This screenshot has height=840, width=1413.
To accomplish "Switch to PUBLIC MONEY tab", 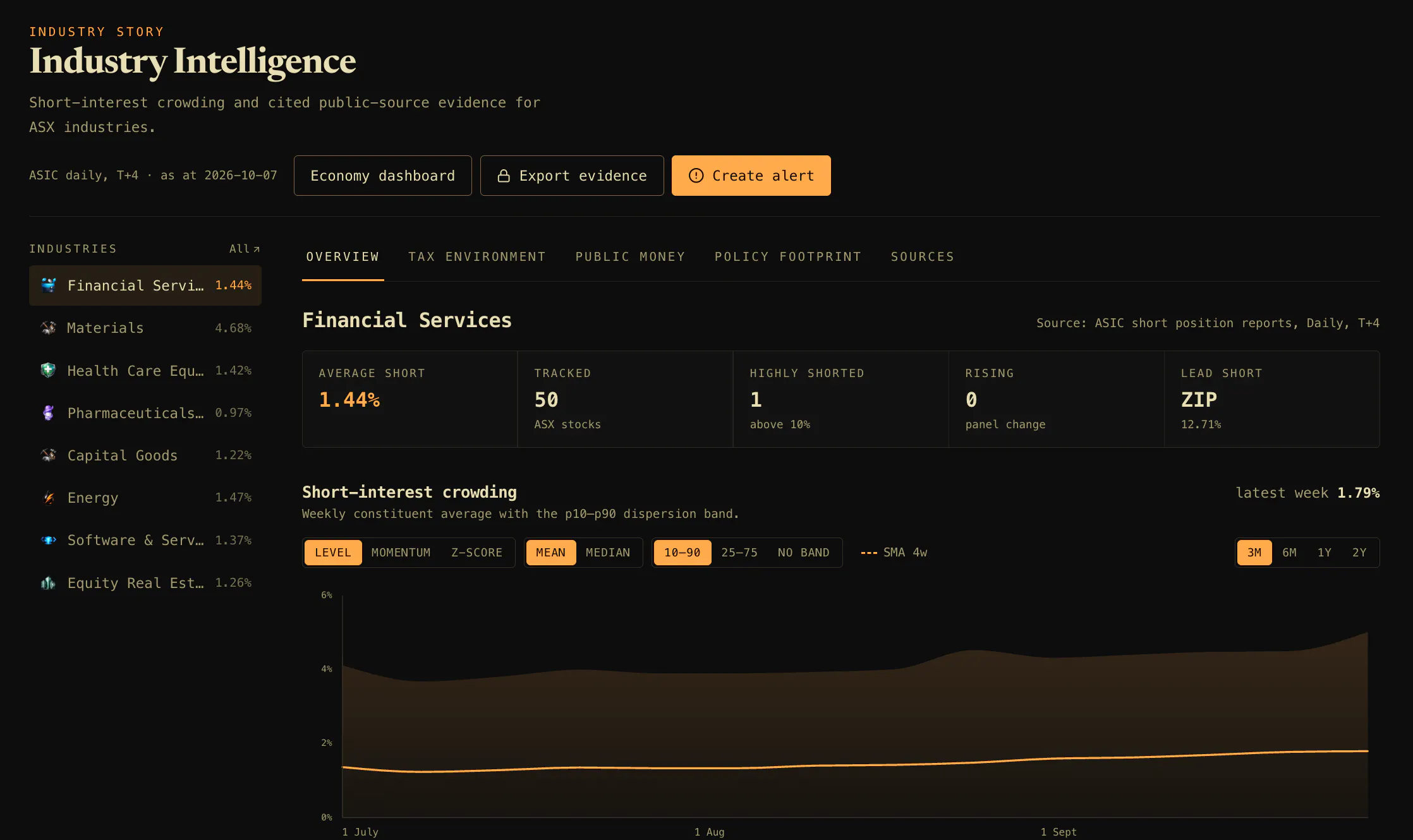I will (x=630, y=257).
